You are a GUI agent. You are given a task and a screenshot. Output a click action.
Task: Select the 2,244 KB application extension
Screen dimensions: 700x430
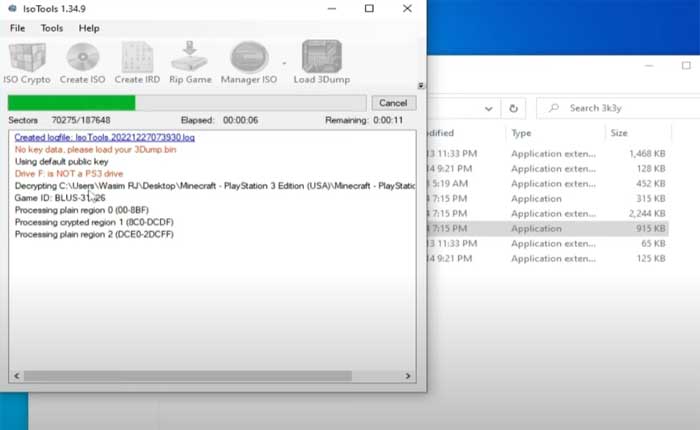pos(547,213)
